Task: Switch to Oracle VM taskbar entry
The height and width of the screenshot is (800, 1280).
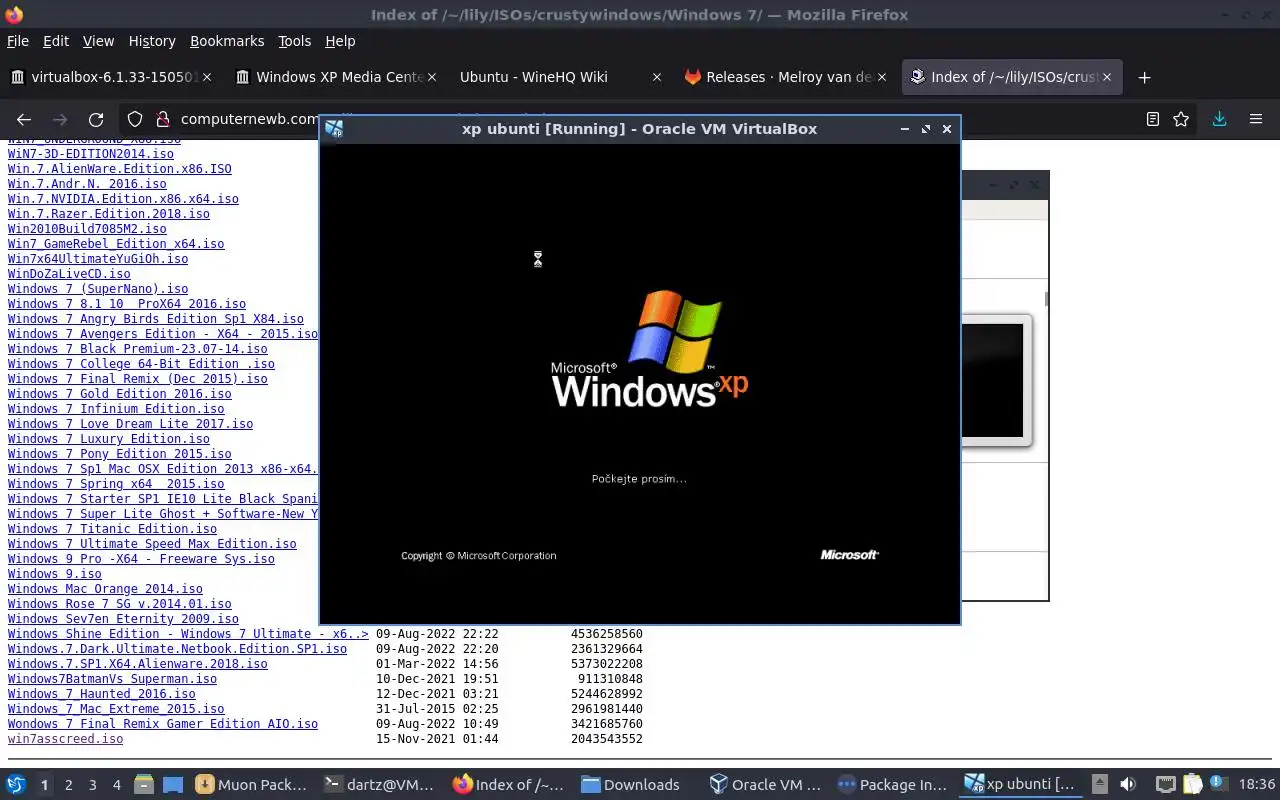Action: [x=764, y=785]
